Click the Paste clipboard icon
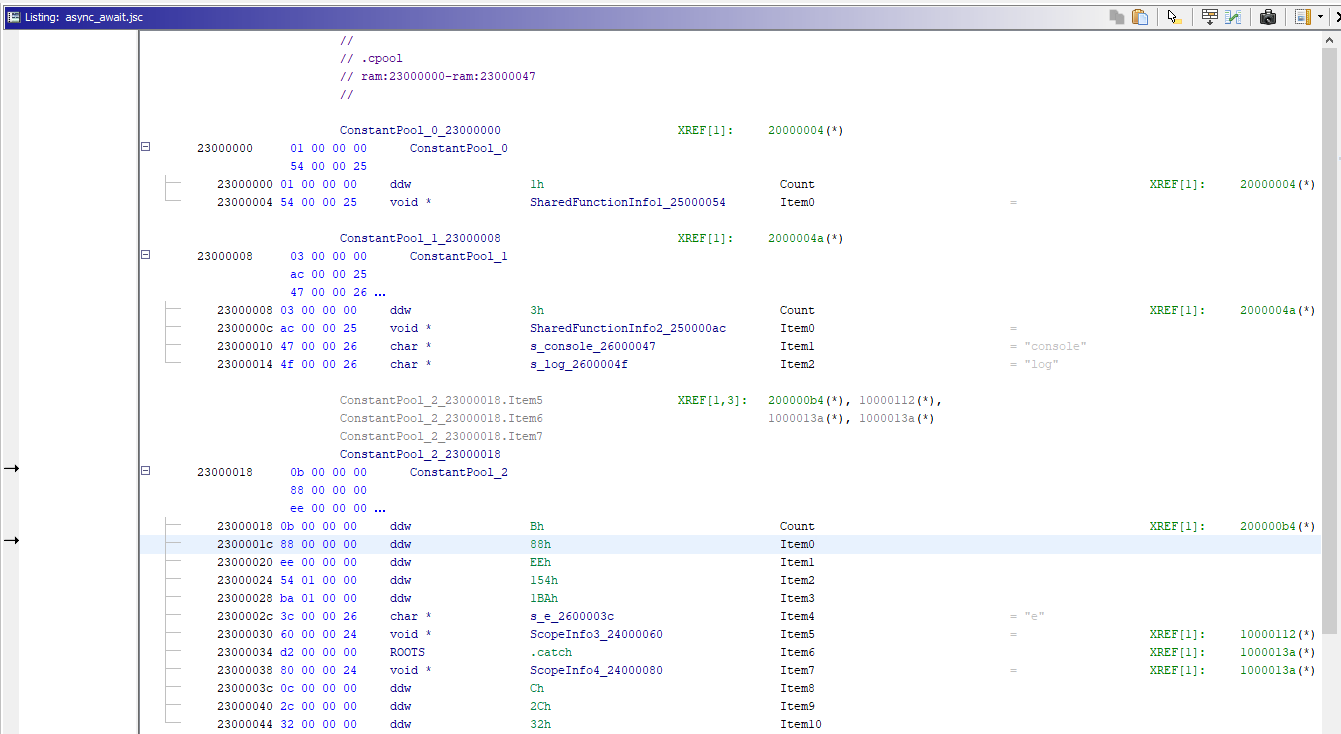1341x734 pixels. (1139, 17)
